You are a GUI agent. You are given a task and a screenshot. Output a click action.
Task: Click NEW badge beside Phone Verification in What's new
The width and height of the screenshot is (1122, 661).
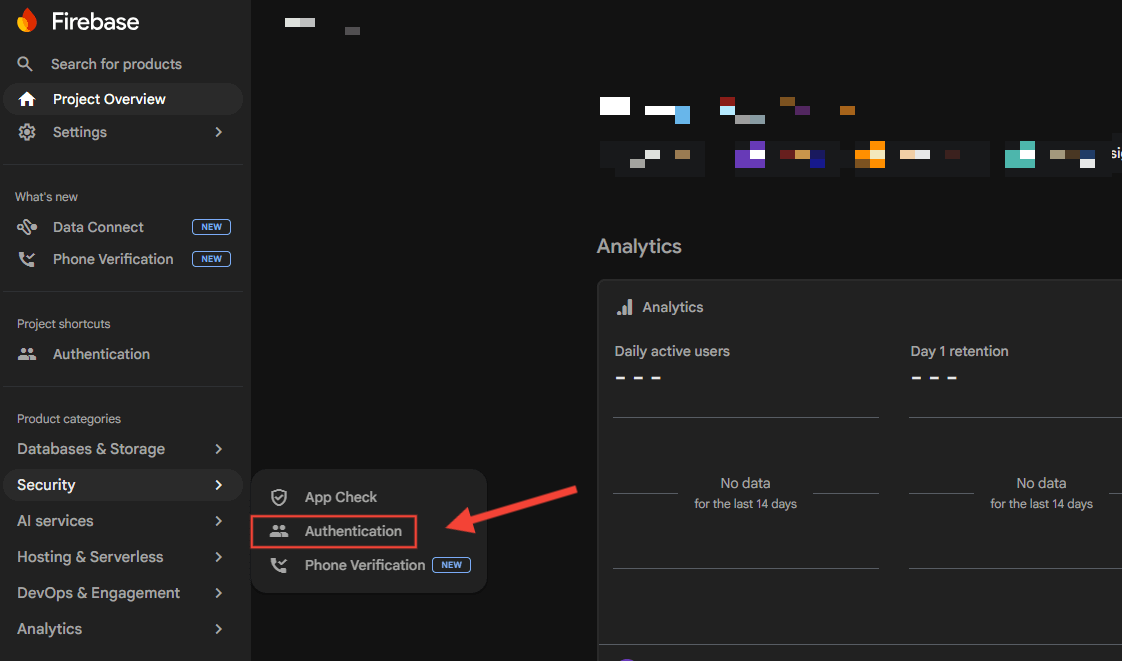(211, 259)
